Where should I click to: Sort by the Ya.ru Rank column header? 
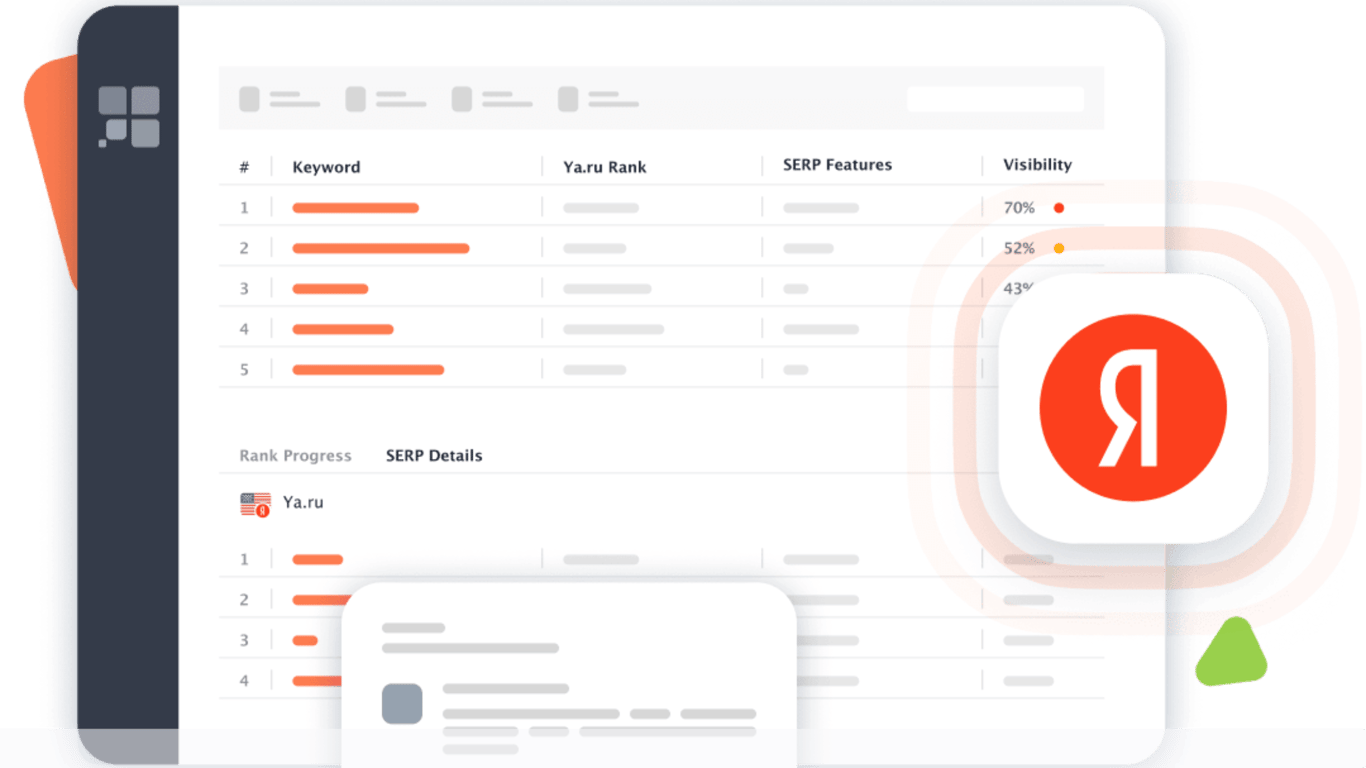[605, 167]
